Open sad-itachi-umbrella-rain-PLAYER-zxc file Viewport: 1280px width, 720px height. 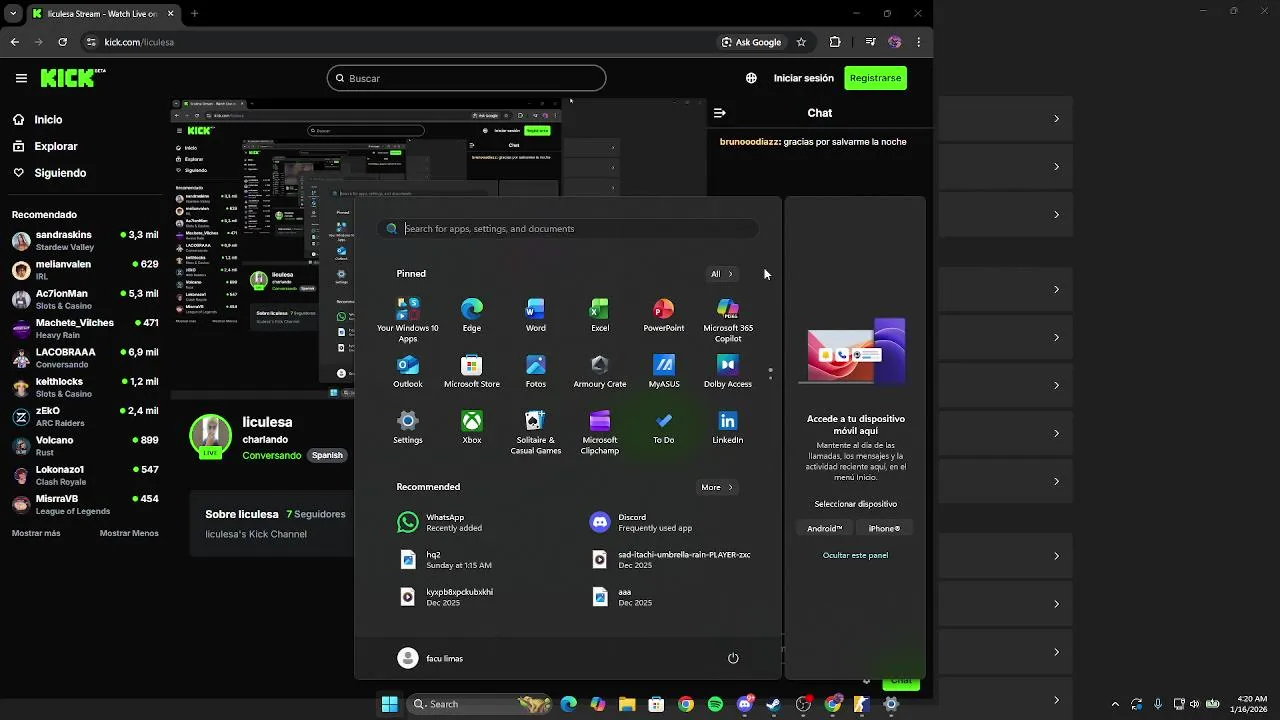[672, 559]
